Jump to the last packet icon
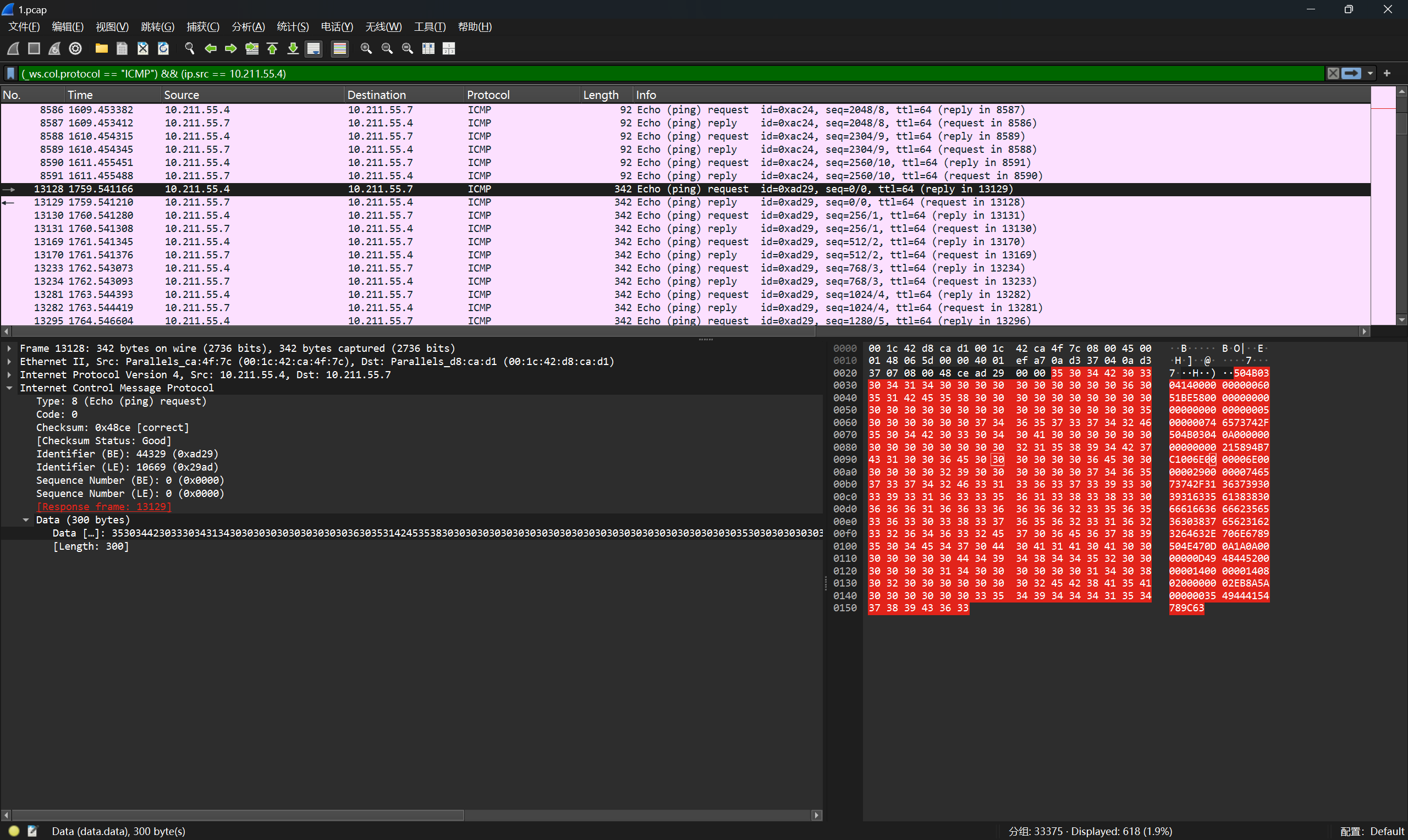Image resolution: width=1408 pixels, height=840 pixels. coord(293,49)
